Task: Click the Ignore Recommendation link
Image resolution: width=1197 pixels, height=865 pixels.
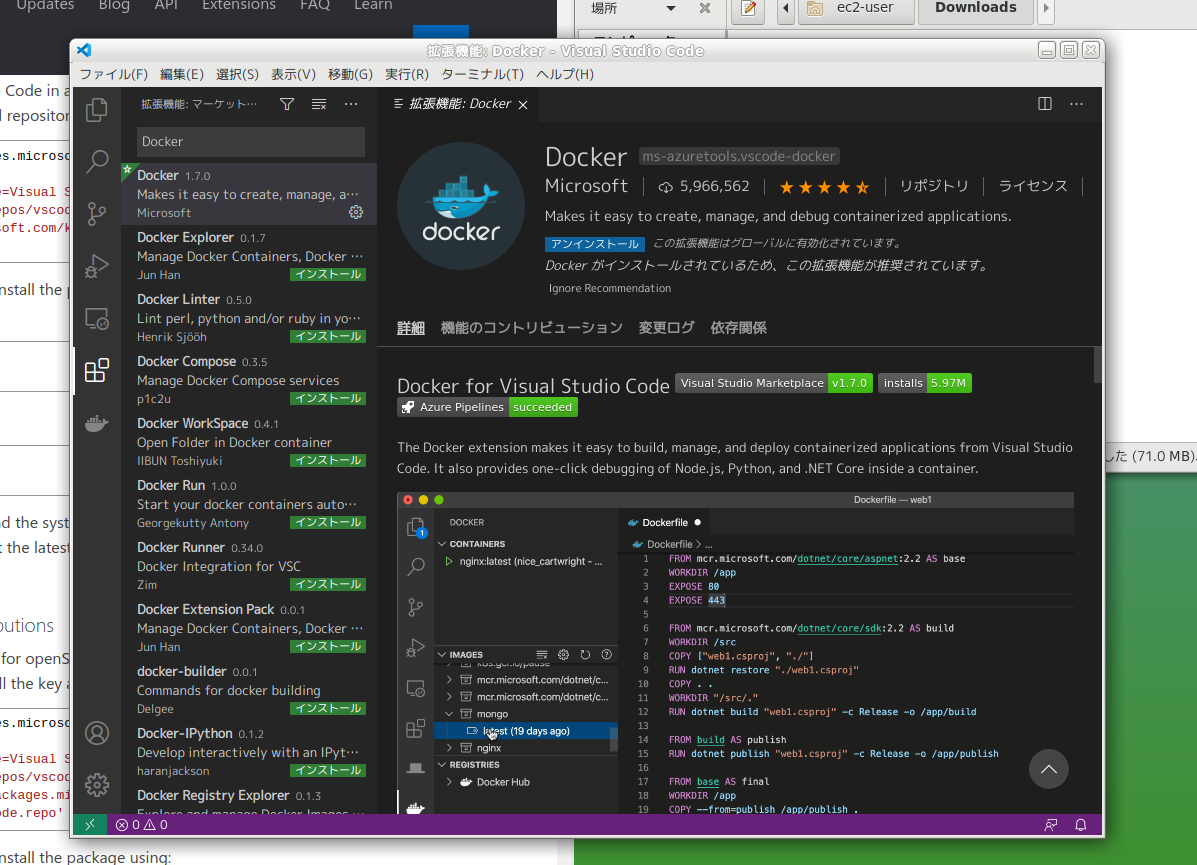Action: [610, 288]
